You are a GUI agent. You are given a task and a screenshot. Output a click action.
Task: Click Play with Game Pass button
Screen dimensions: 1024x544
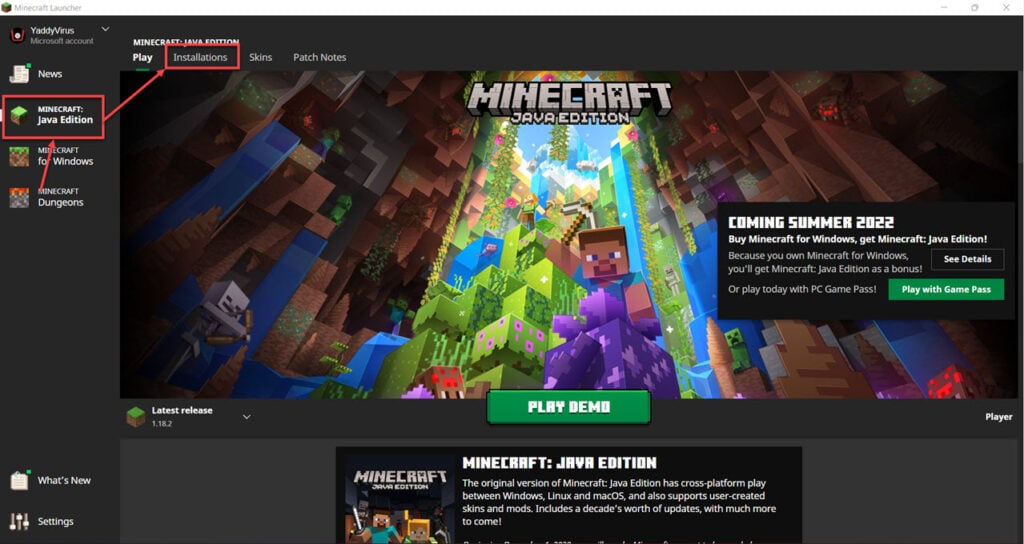tap(946, 289)
